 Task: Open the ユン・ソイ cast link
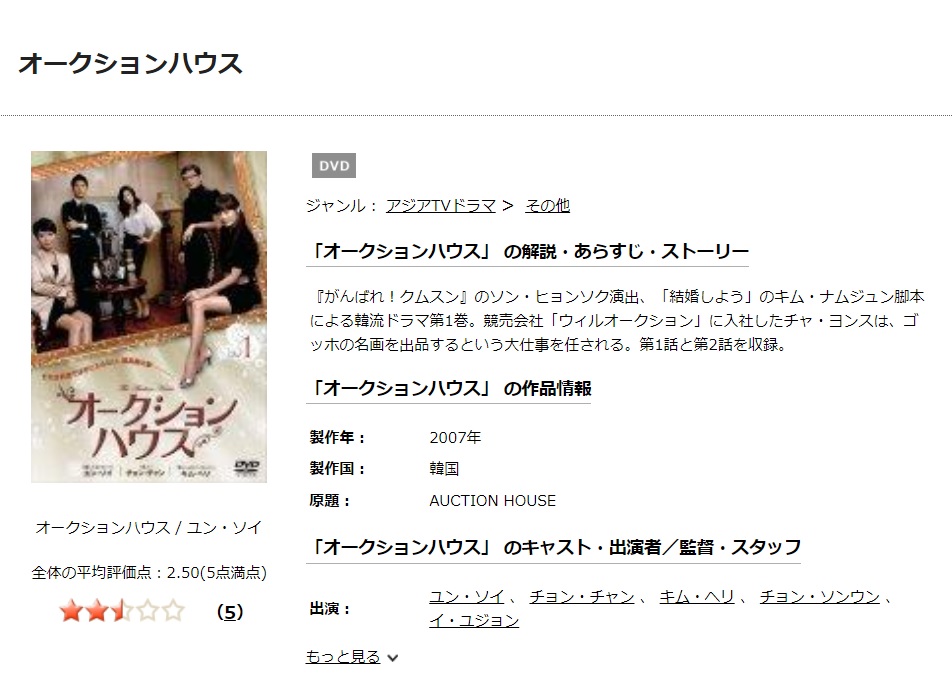coord(466,597)
